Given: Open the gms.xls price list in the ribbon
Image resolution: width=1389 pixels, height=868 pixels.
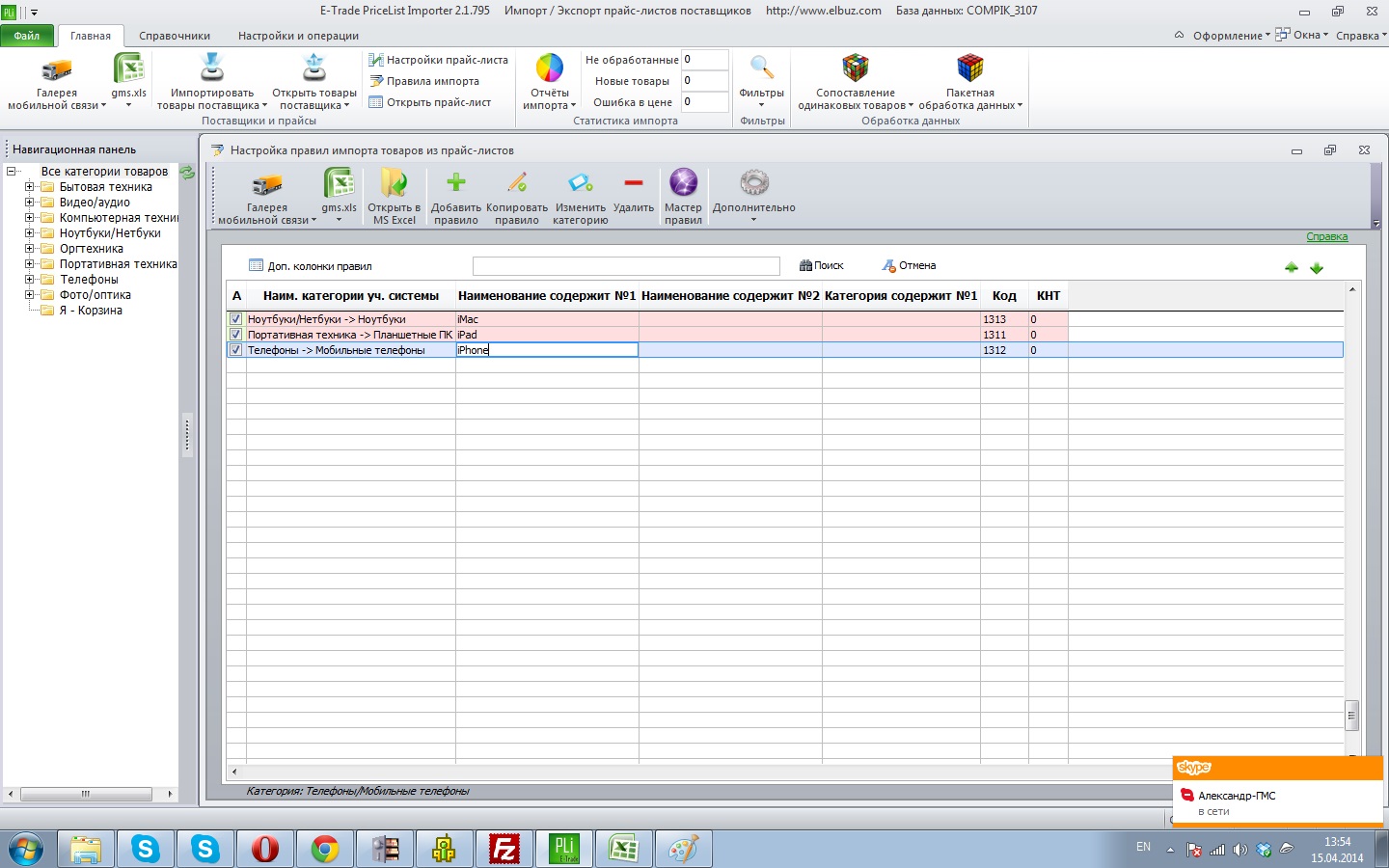Looking at the screenshot, I should coord(128,81).
